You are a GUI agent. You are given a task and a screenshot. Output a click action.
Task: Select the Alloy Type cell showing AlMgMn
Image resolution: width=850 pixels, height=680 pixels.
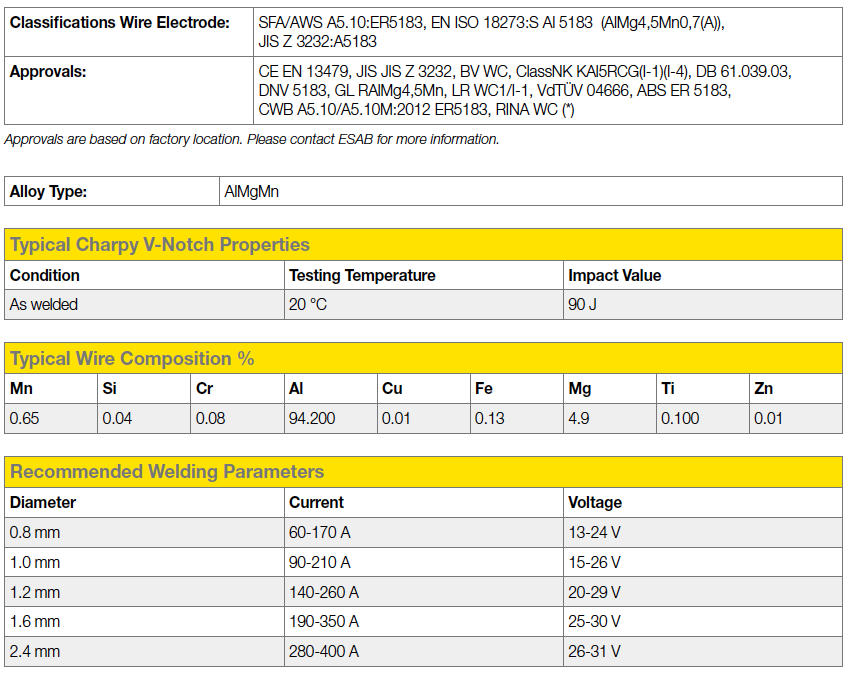click(x=260, y=191)
